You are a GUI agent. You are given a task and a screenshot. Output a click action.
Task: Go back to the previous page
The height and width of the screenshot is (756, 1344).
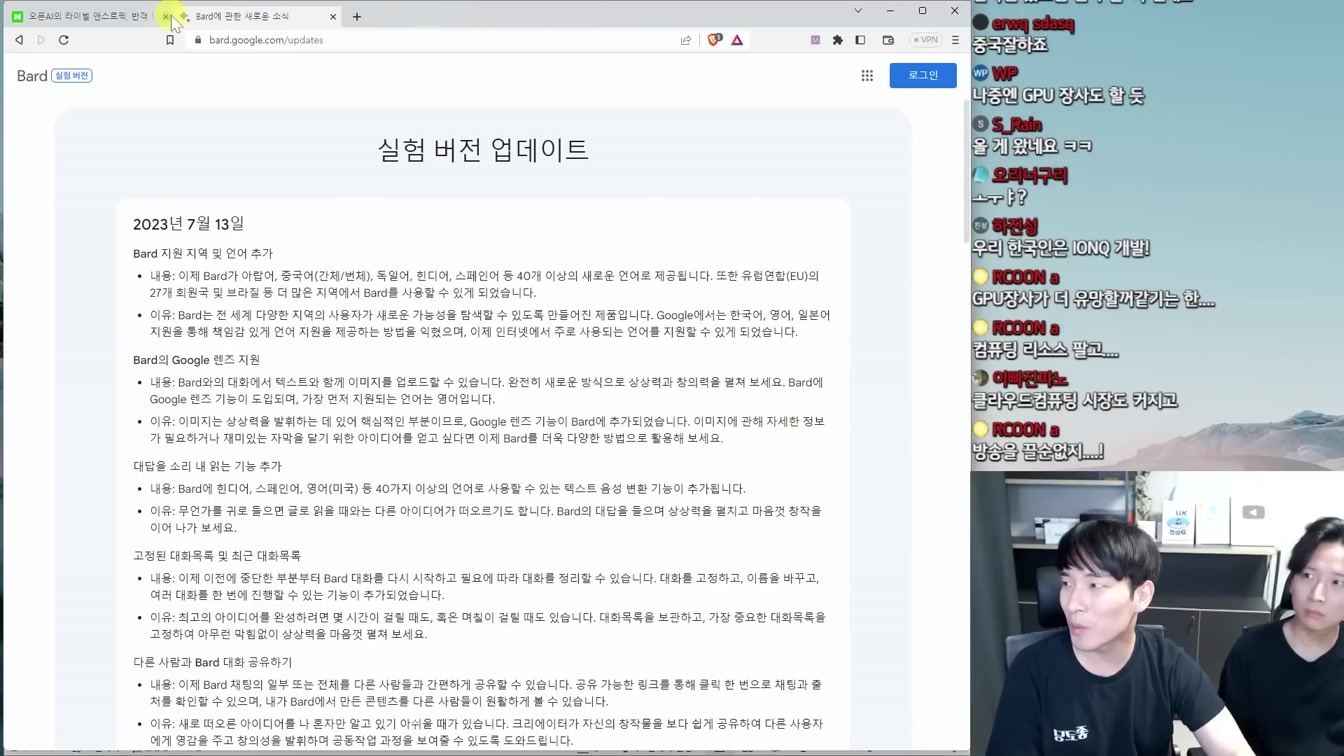coord(19,40)
